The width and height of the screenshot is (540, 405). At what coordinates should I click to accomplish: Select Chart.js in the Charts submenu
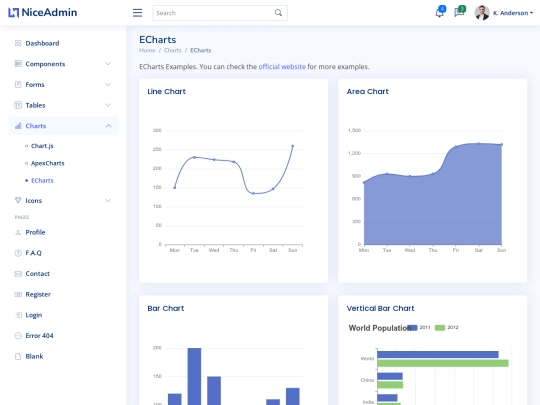[42, 146]
